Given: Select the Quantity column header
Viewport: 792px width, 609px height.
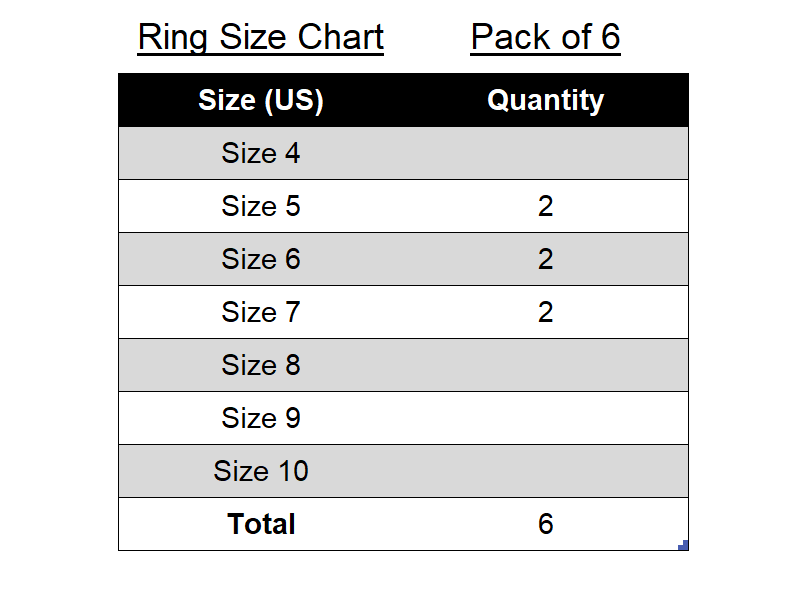Looking at the screenshot, I should [545, 101].
